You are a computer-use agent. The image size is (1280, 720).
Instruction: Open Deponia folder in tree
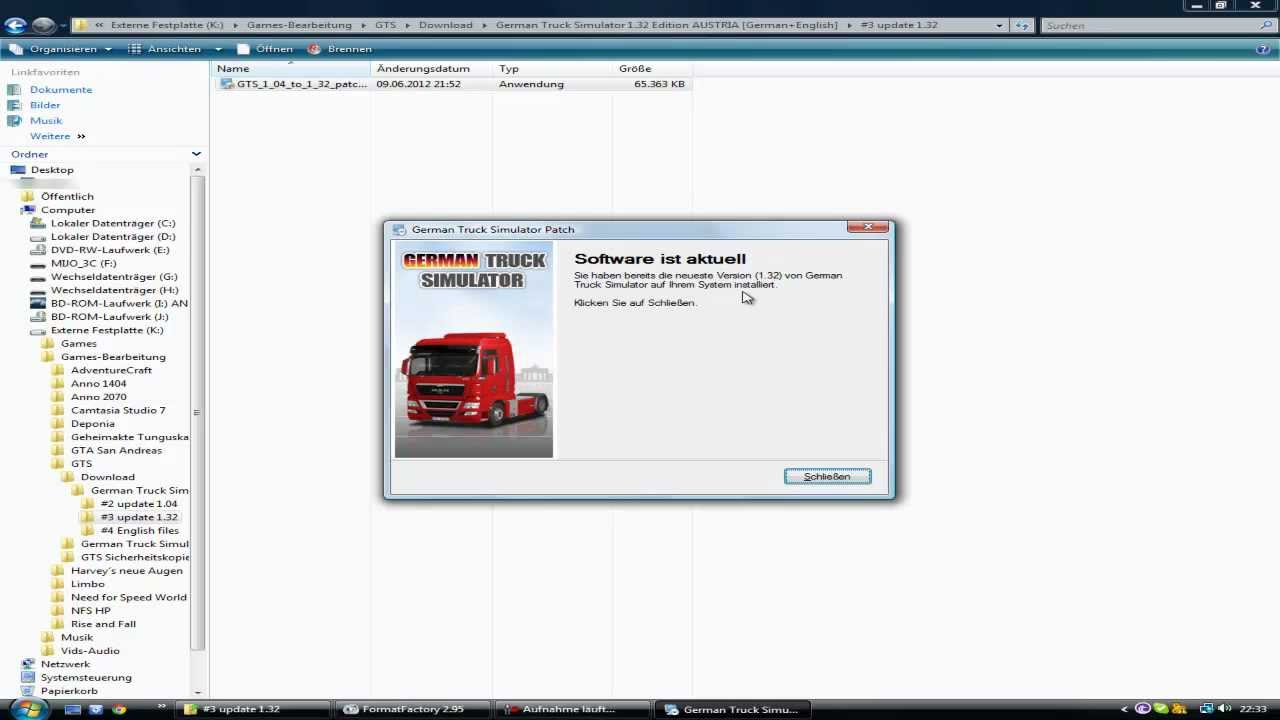(92, 424)
